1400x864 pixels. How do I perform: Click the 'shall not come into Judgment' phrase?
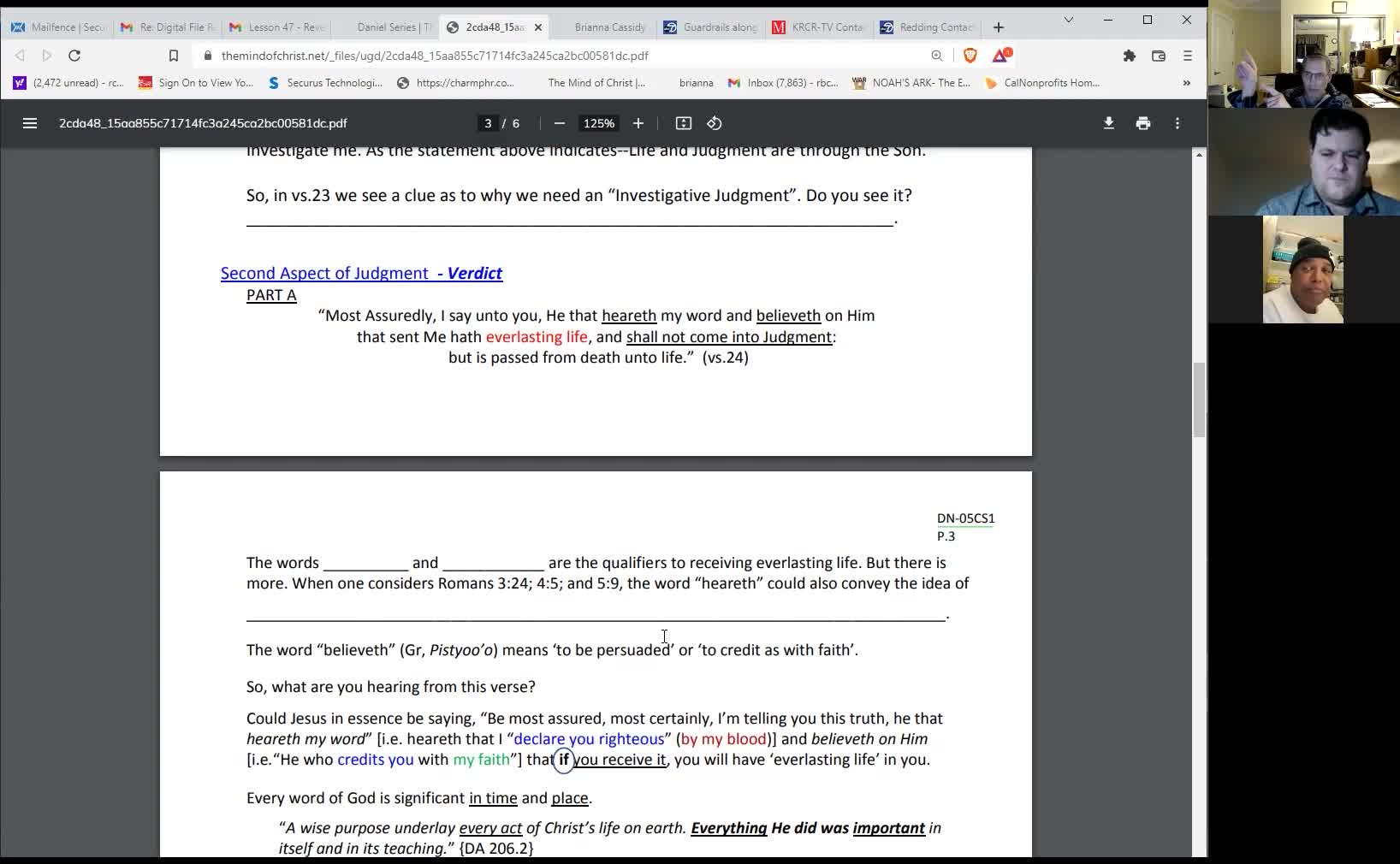pos(729,337)
